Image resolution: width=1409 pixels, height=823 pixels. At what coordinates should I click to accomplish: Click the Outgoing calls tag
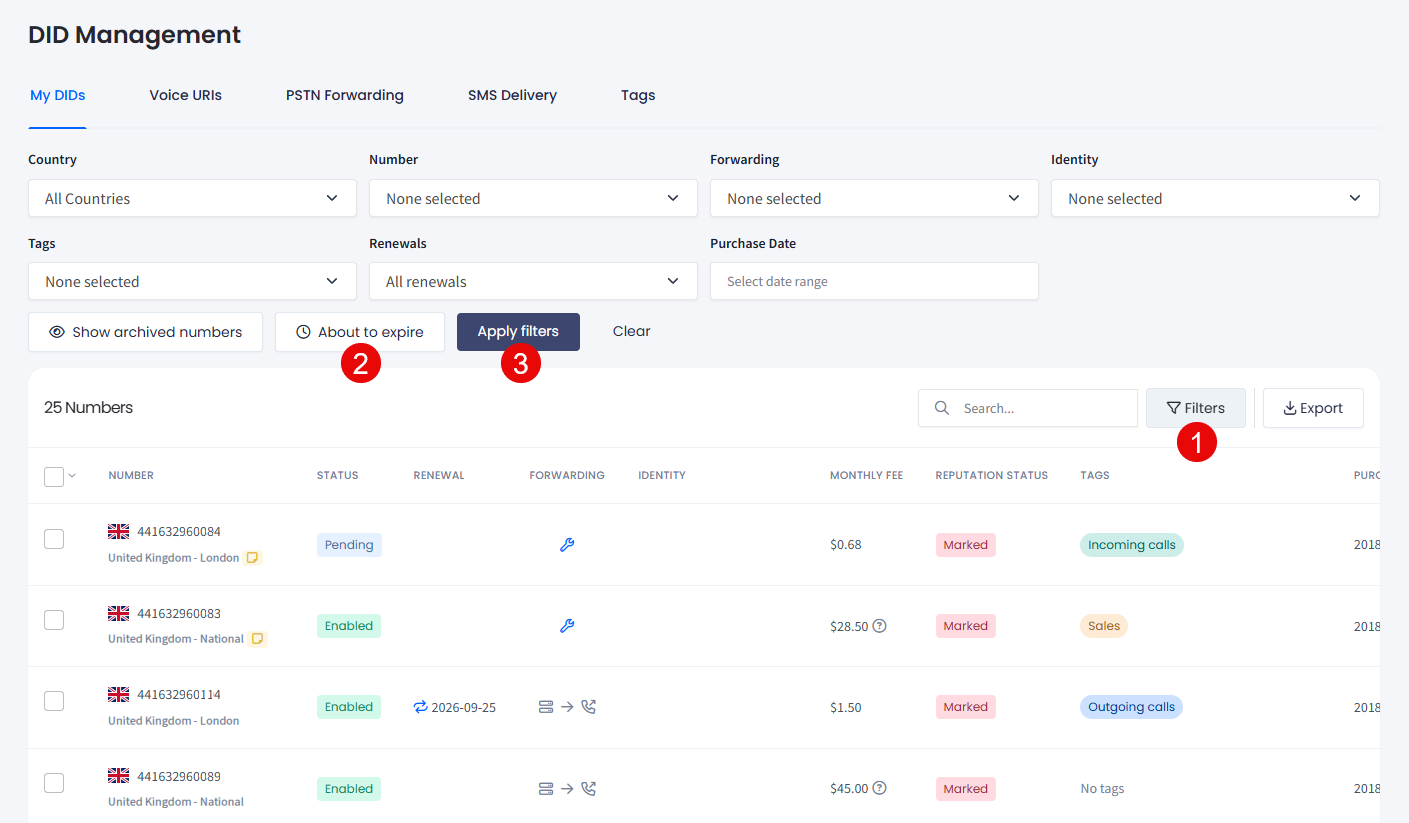1131,707
